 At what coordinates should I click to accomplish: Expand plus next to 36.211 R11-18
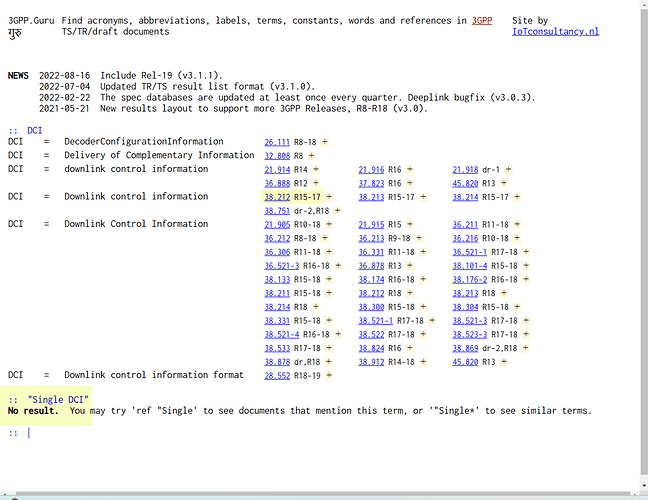click(517, 224)
